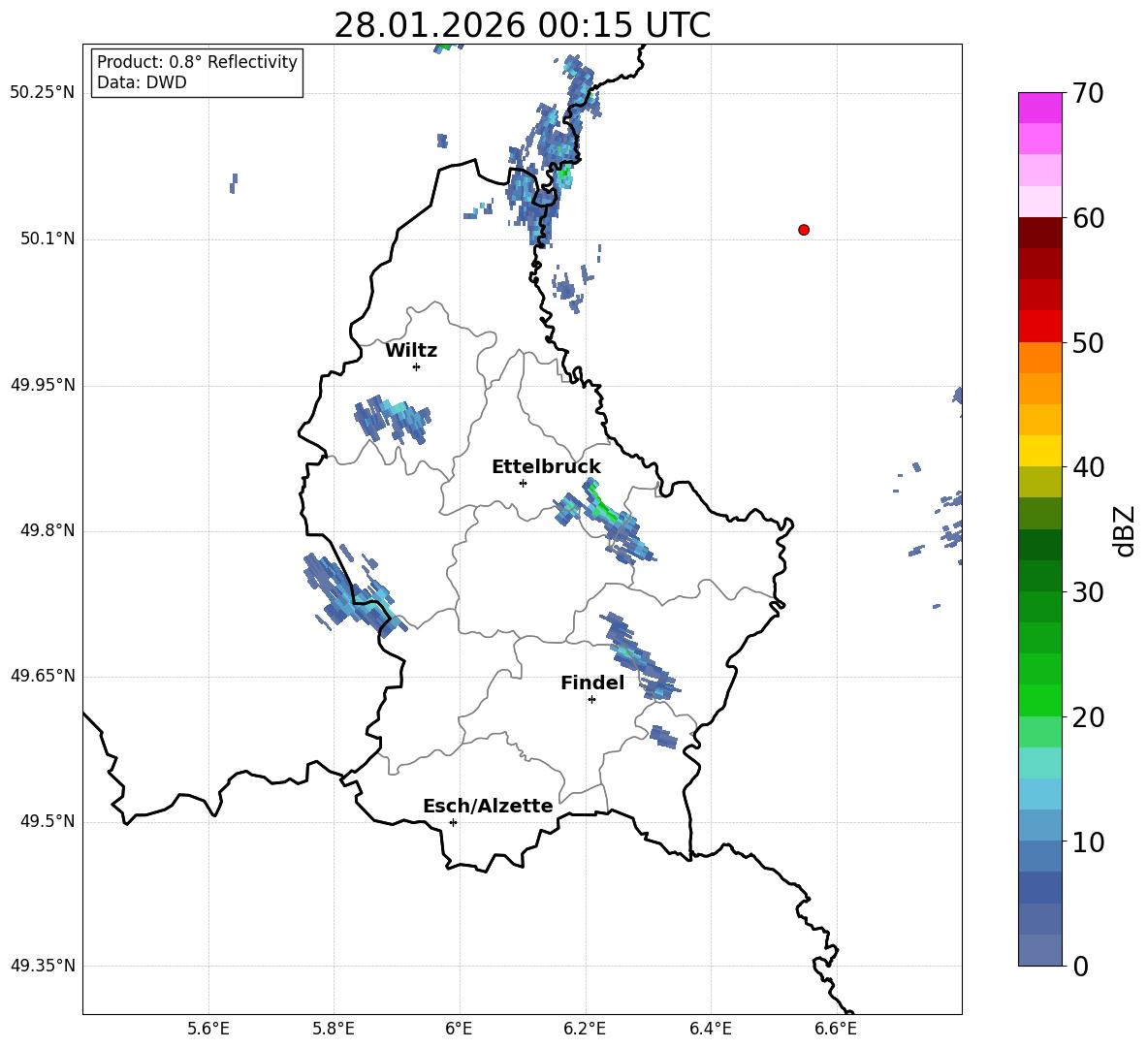Click the 49.8°N latitude label
1148x1048 pixels.
(48, 530)
